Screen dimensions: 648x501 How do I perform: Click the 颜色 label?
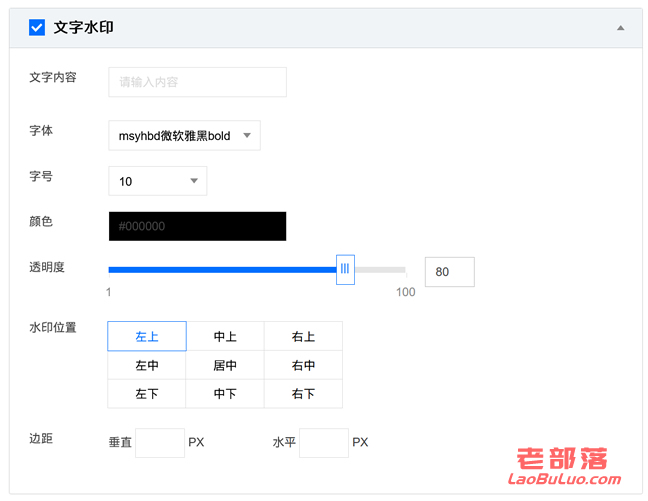(41, 221)
